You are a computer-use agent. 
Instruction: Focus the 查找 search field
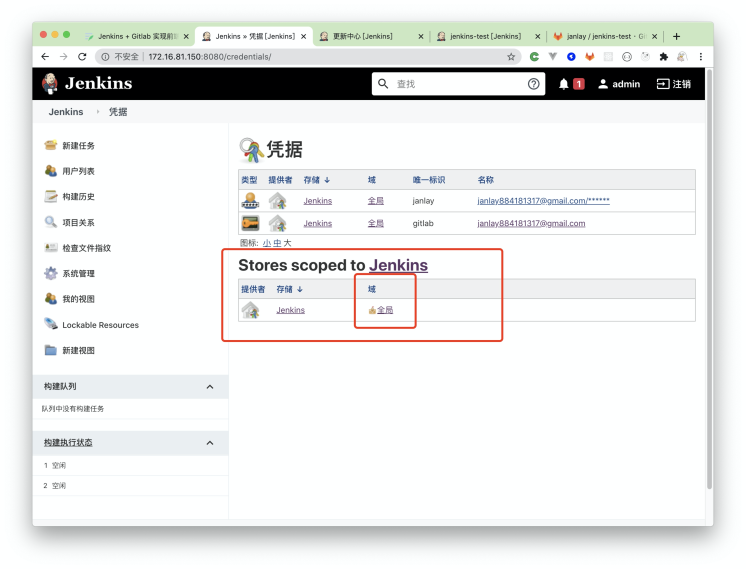pyautogui.click(x=458, y=84)
